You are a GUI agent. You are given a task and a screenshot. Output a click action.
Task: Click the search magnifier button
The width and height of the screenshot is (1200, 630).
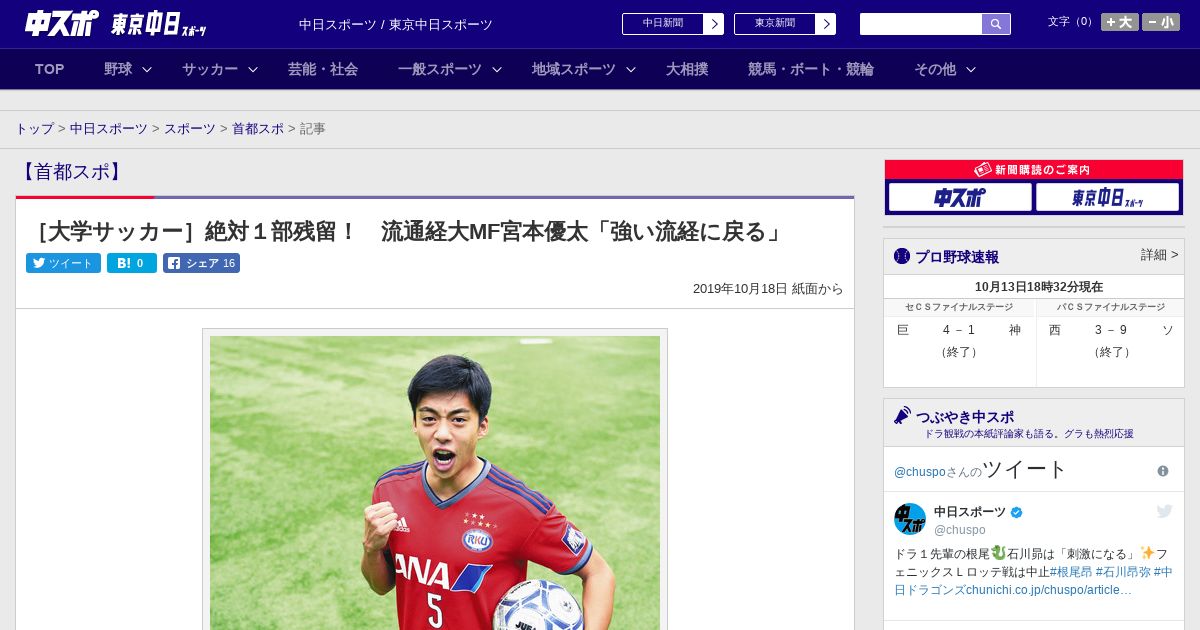click(996, 24)
